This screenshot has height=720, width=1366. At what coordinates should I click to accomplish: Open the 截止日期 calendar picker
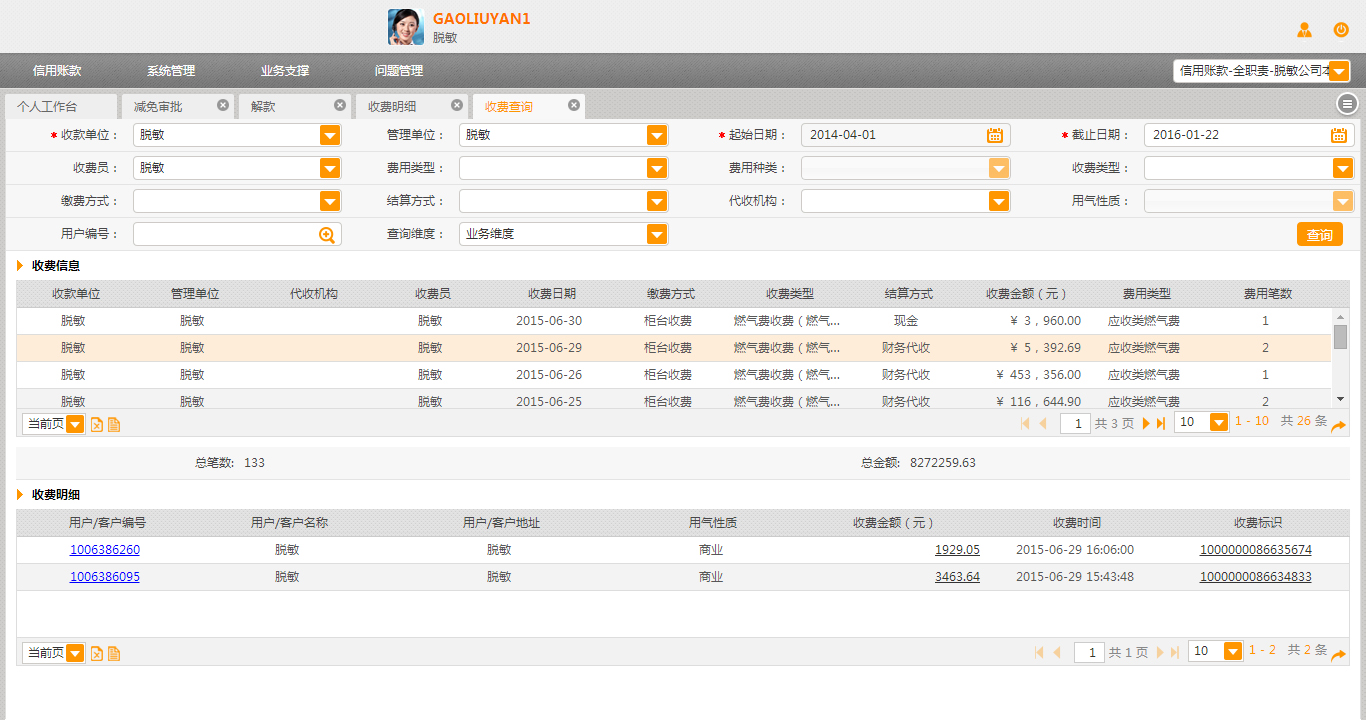point(1338,135)
